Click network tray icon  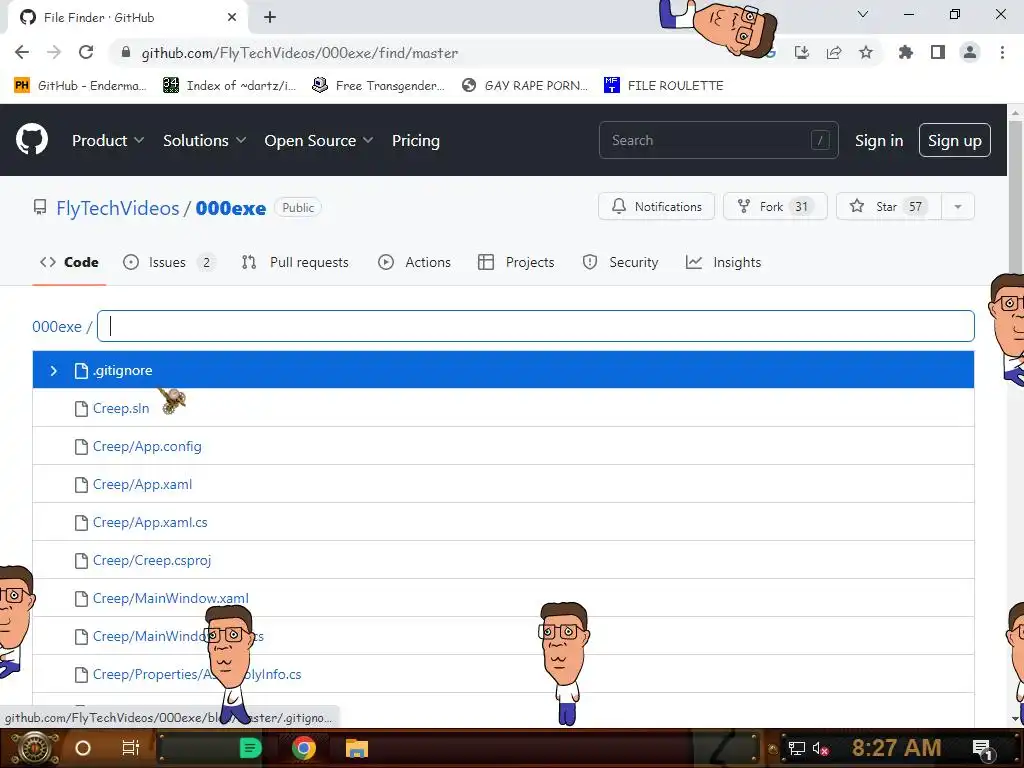[x=796, y=748]
